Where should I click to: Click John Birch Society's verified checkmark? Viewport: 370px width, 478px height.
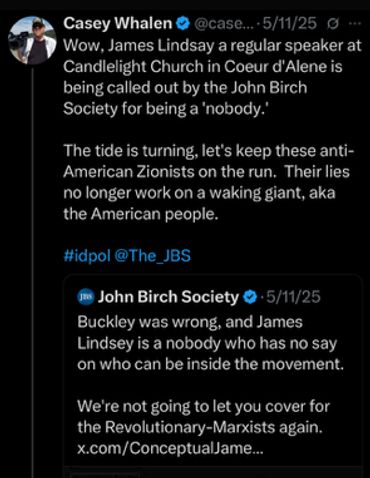coord(251,297)
